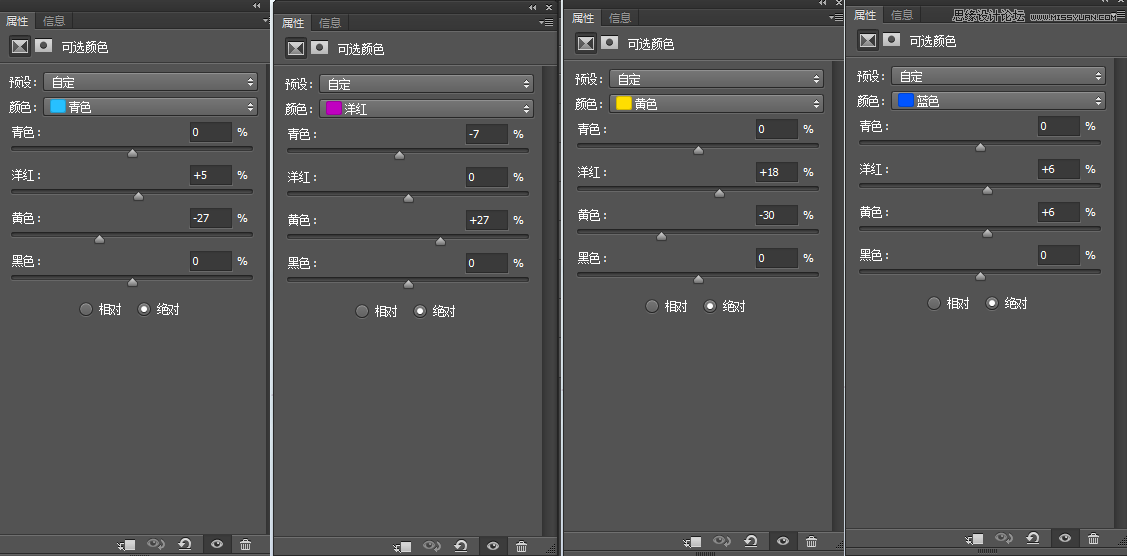Click the delete adjustment icon in the Blue (蓝色) panel
This screenshot has height=556, width=1127.
click(1094, 538)
